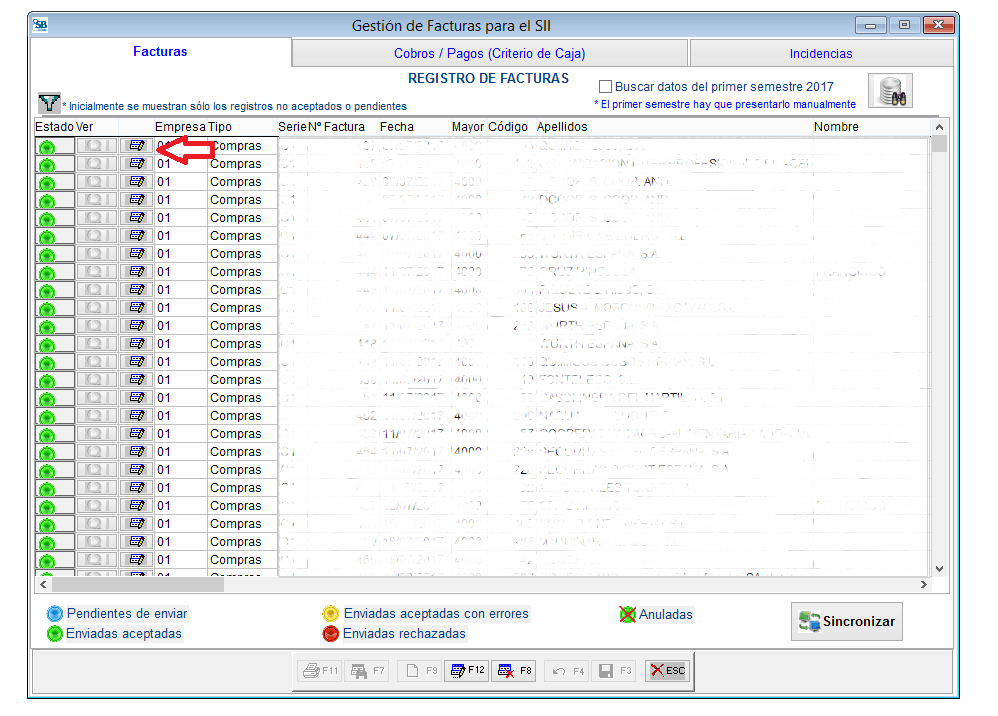Click the edit icon in second invoice row
The width and height of the screenshot is (998, 716).
(137, 164)
